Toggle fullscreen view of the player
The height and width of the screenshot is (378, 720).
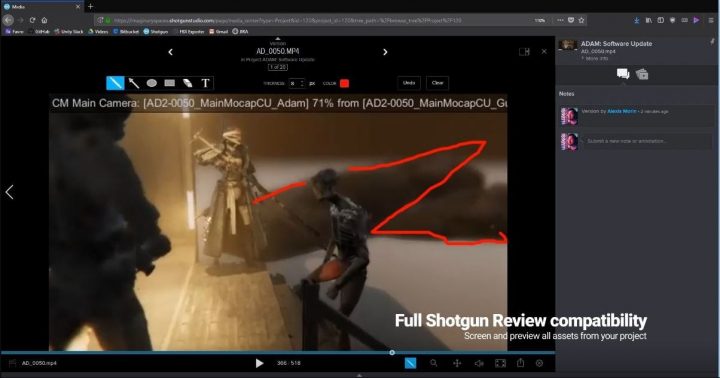point(500,363)
